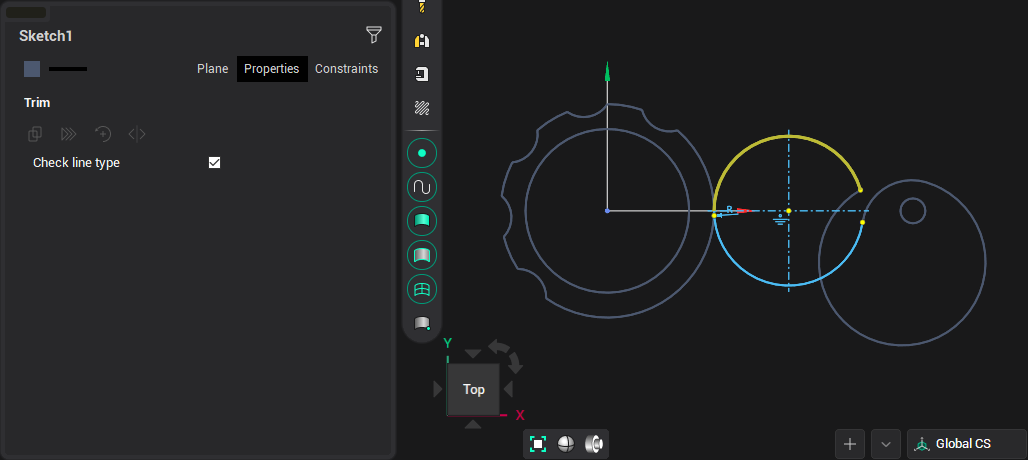Switch to the Plane tab

pos(212,69)
